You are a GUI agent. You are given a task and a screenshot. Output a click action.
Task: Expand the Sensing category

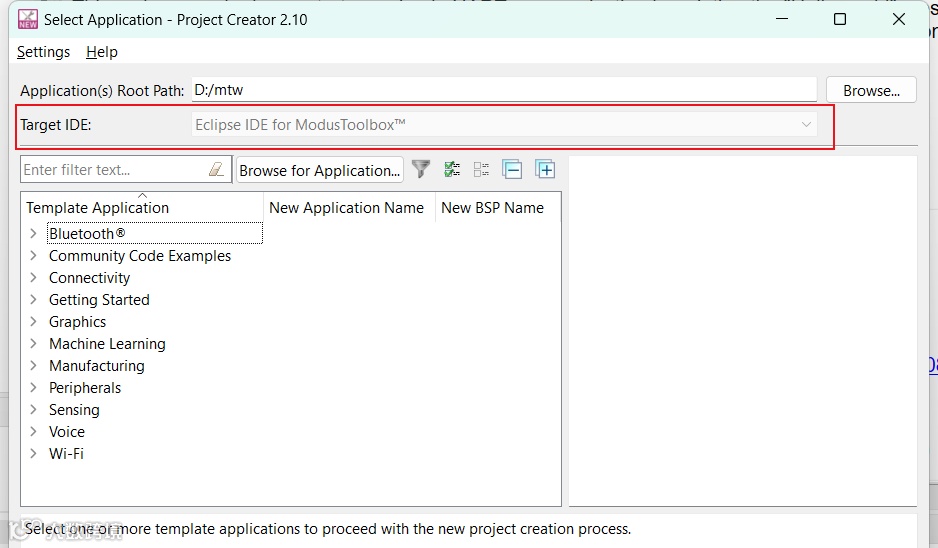coord(34,410)
